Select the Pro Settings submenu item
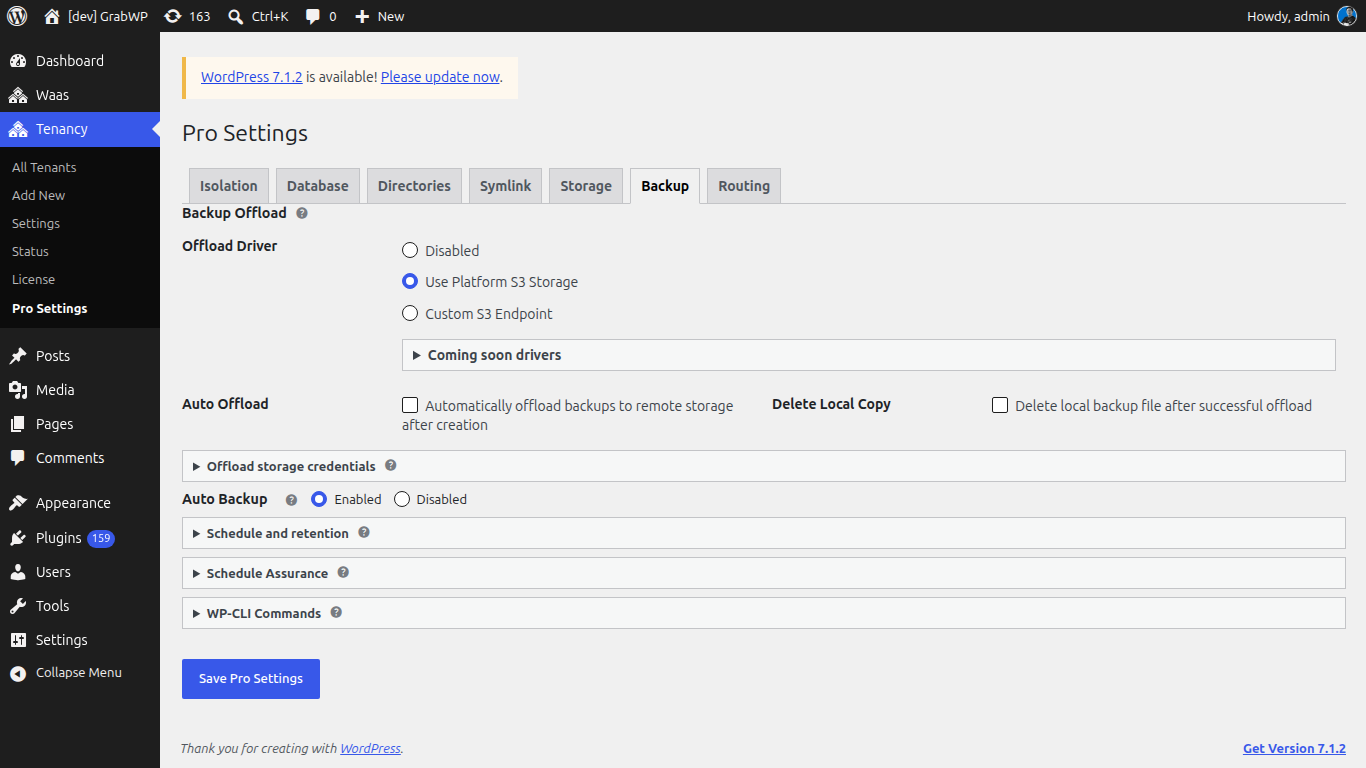The image size is (1366, 768). coord(50,308)
